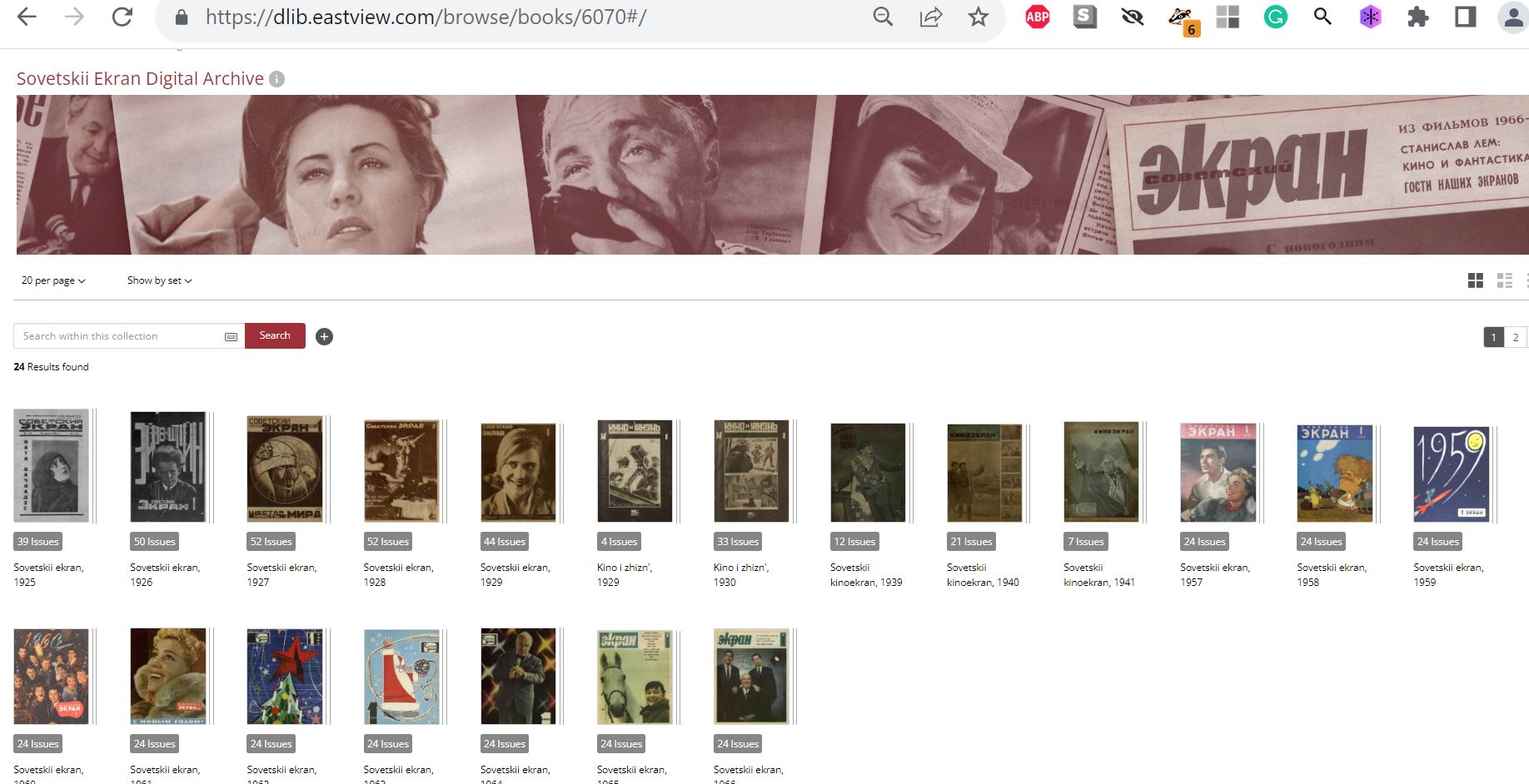Open Sovetskii kinoekran 1941 cover

1101,471
